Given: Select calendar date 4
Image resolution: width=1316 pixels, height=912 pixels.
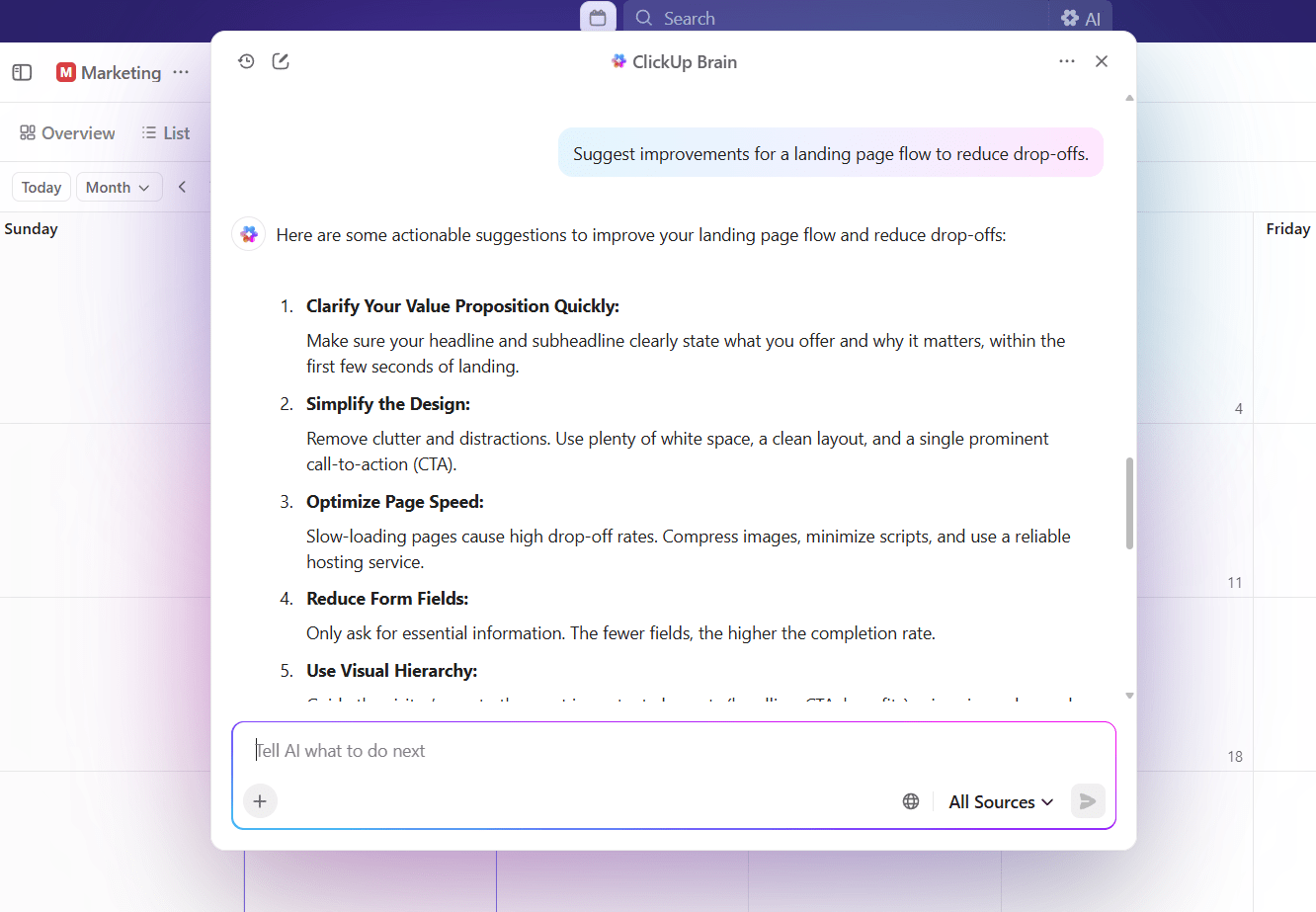Looking at the screenshot, I should 1239,409.
